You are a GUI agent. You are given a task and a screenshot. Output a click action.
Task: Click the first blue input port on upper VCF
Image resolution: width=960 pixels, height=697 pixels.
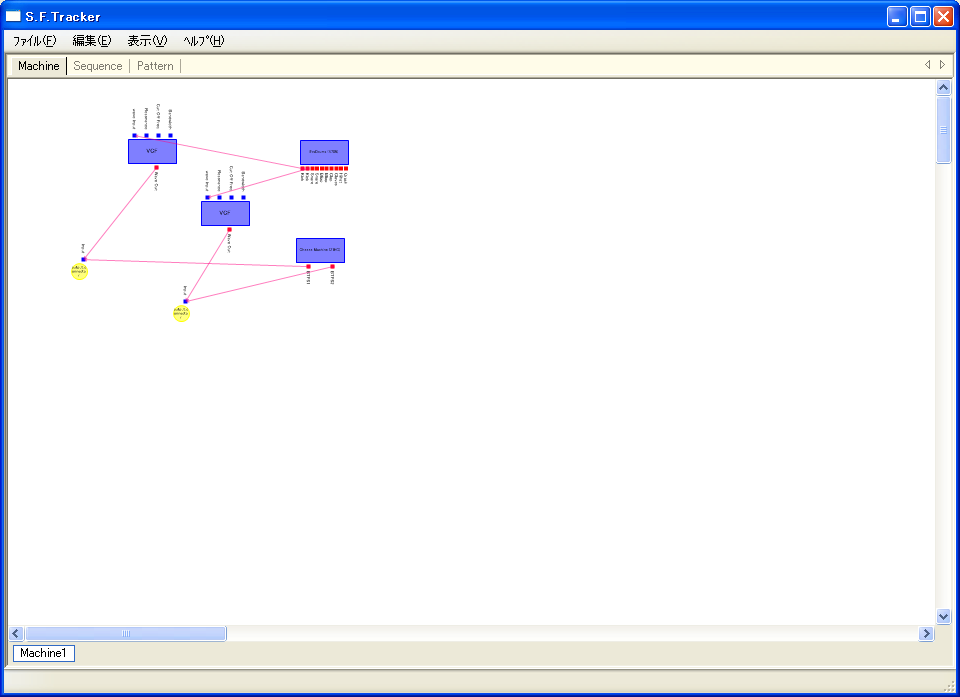[134, 135]
